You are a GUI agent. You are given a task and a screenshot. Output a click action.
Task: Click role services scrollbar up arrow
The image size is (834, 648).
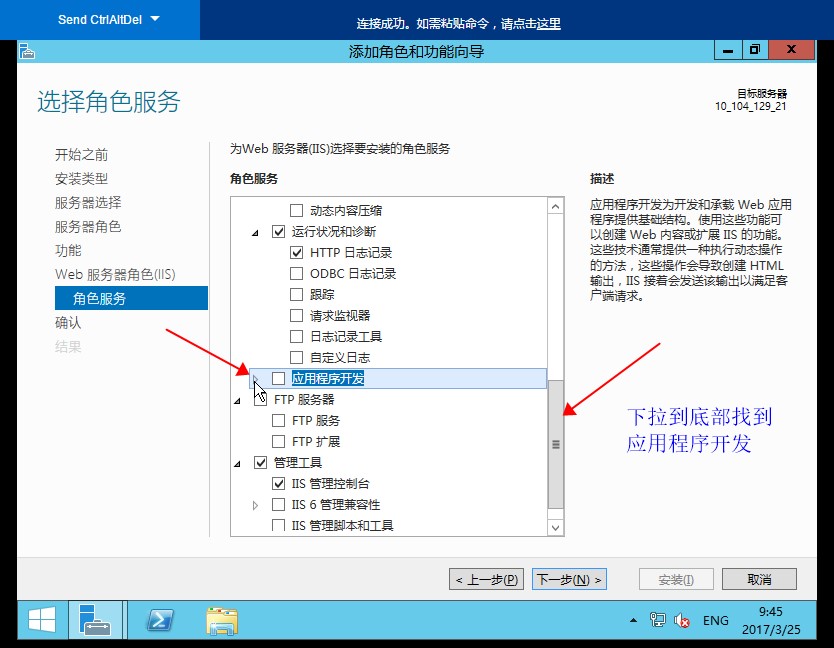click(x=555, y=206)
